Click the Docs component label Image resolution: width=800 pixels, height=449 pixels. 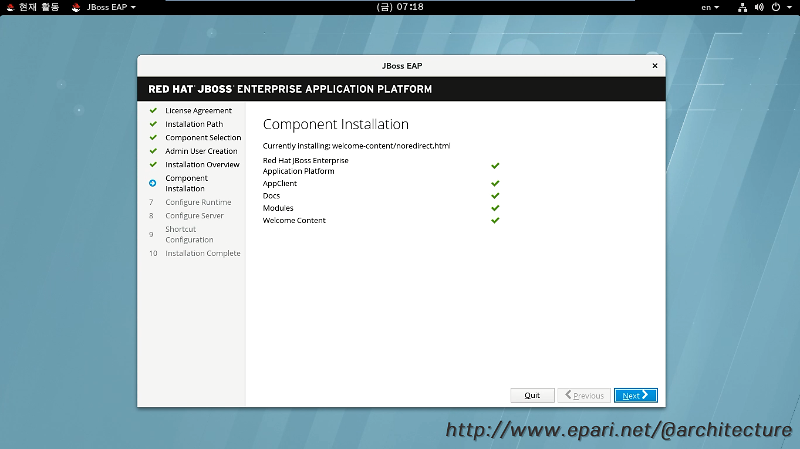tap(271, 196)
